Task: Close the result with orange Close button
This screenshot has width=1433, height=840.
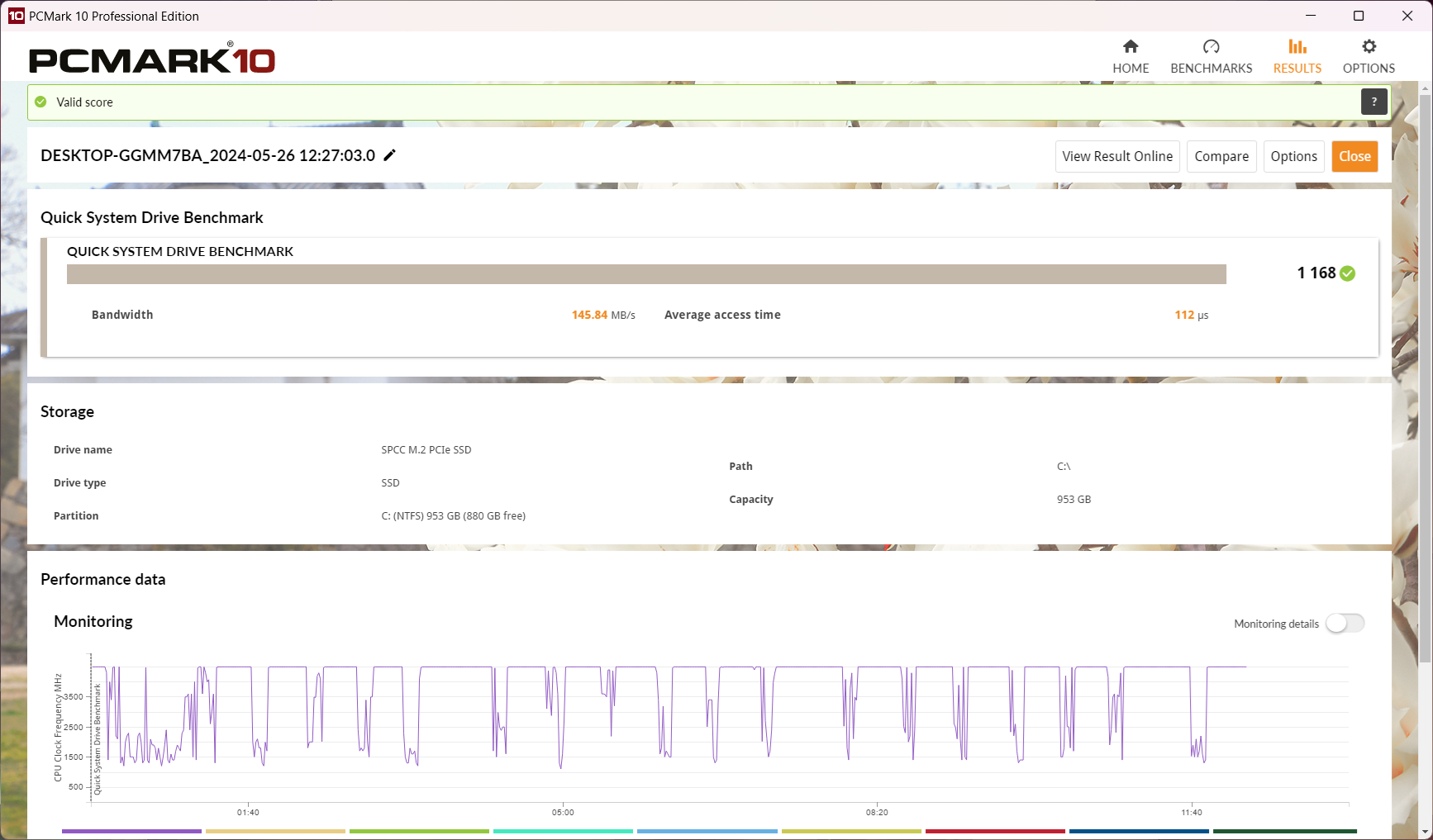Action: point(1354,156)
